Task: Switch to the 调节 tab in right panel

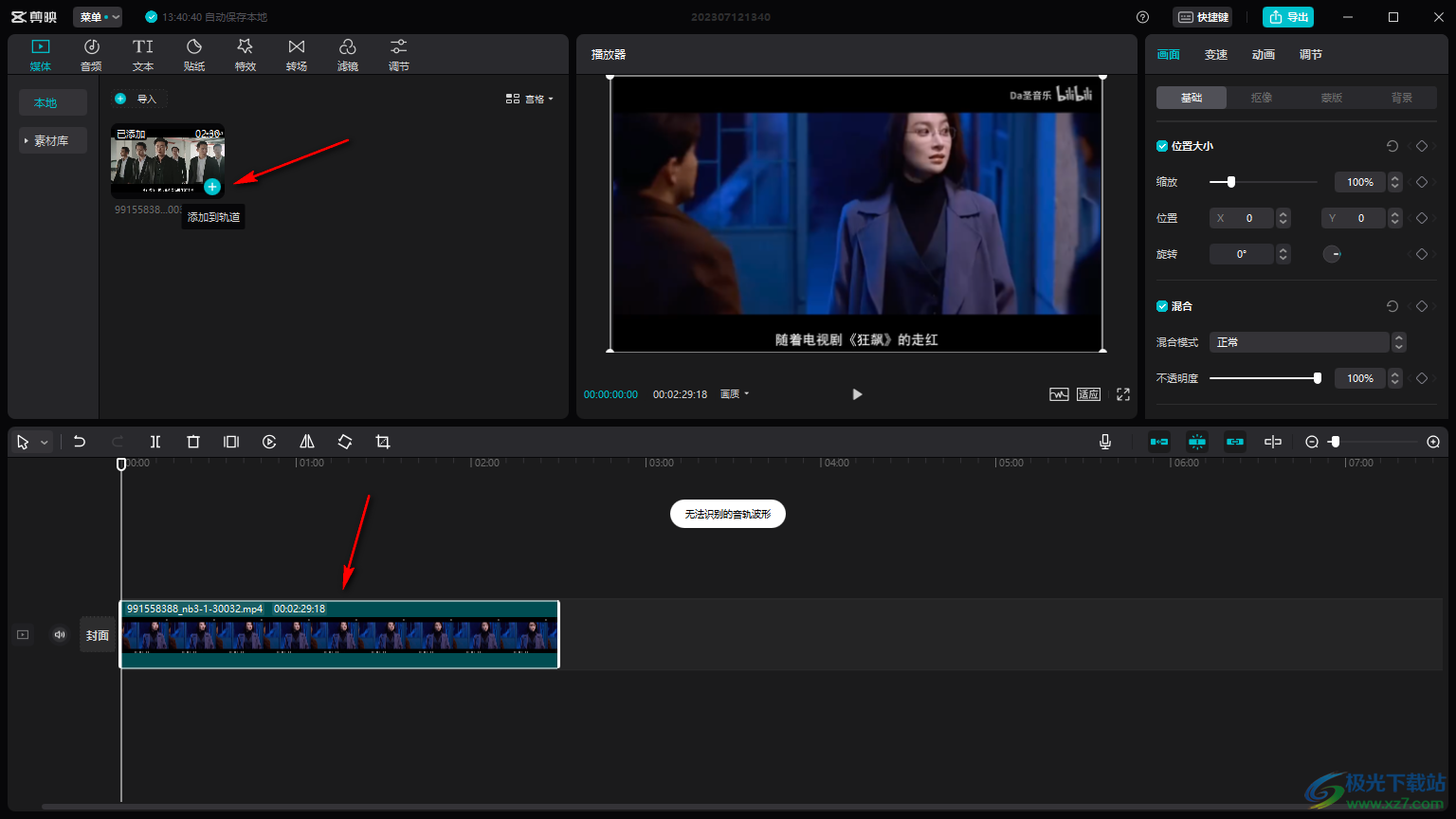Action: (1311, 55)
